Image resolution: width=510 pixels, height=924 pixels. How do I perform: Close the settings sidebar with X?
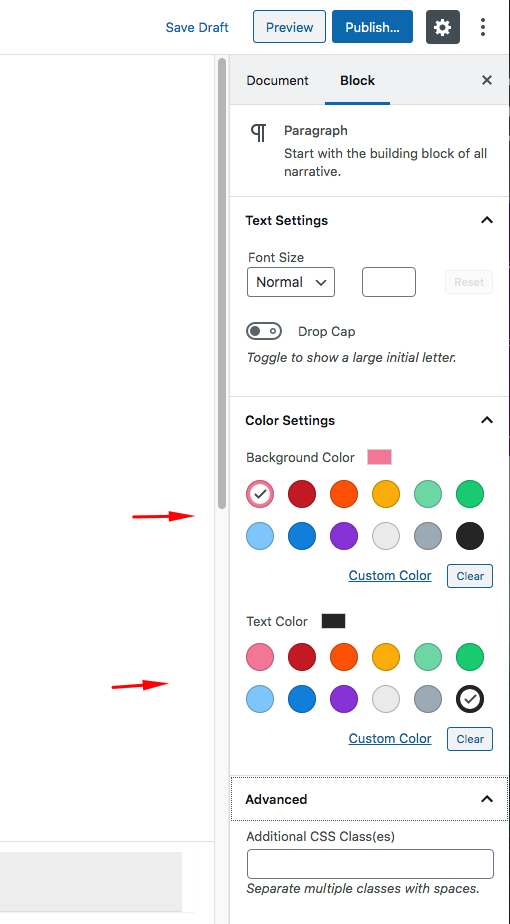click(487, 80)
